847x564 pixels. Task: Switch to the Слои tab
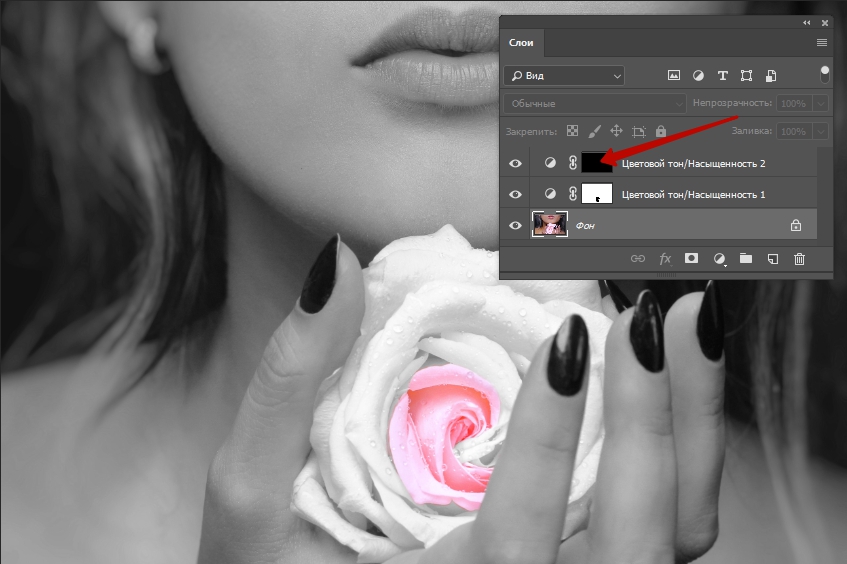[x=521, y=43]
